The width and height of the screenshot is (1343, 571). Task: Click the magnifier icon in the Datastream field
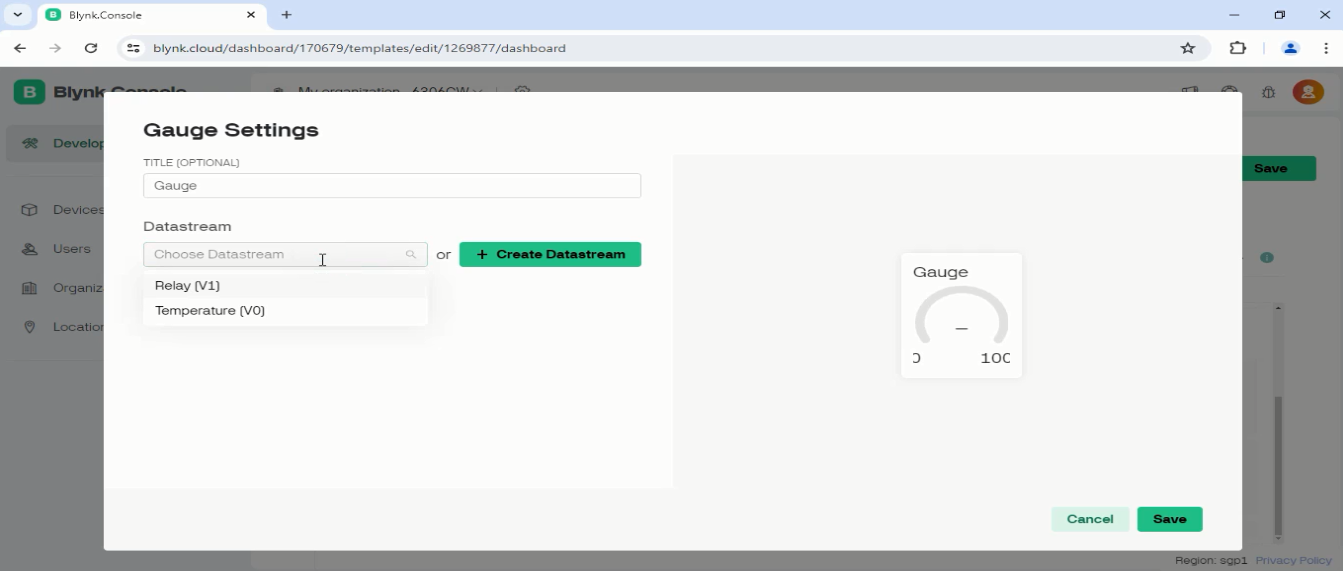click(x=410, y=255)
